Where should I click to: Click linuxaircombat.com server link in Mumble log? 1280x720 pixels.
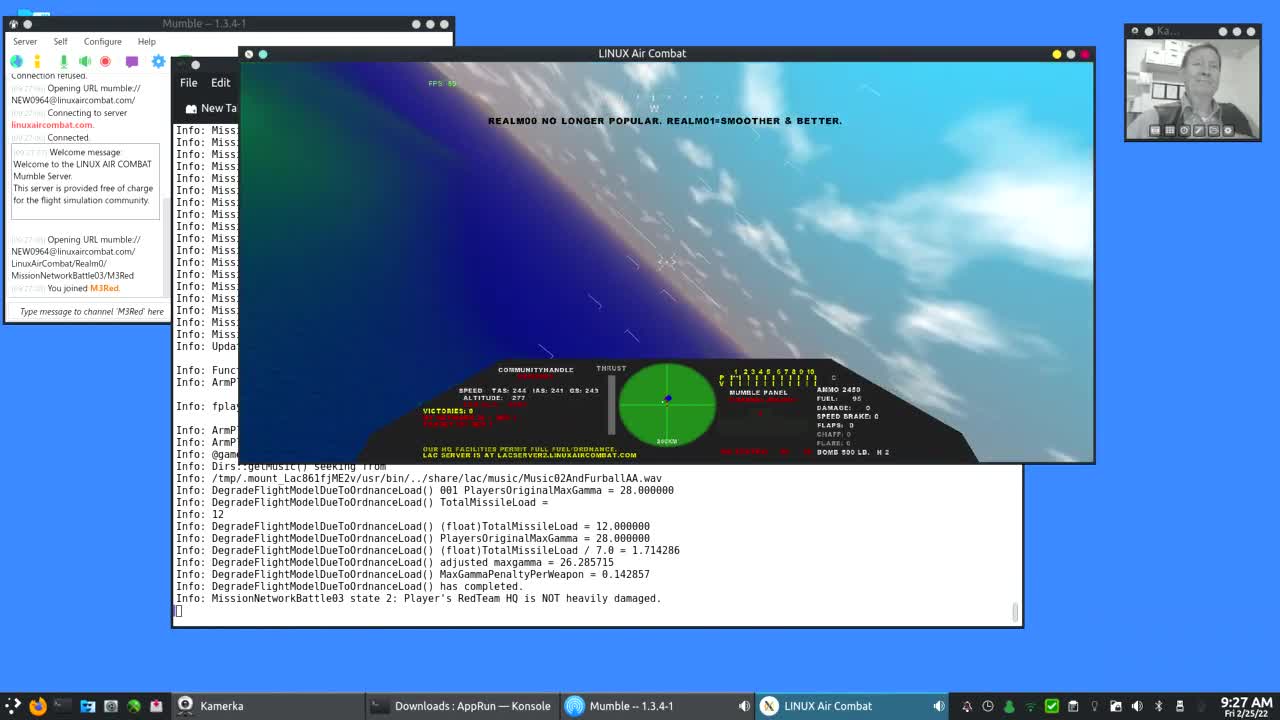(x=52, y=125)
